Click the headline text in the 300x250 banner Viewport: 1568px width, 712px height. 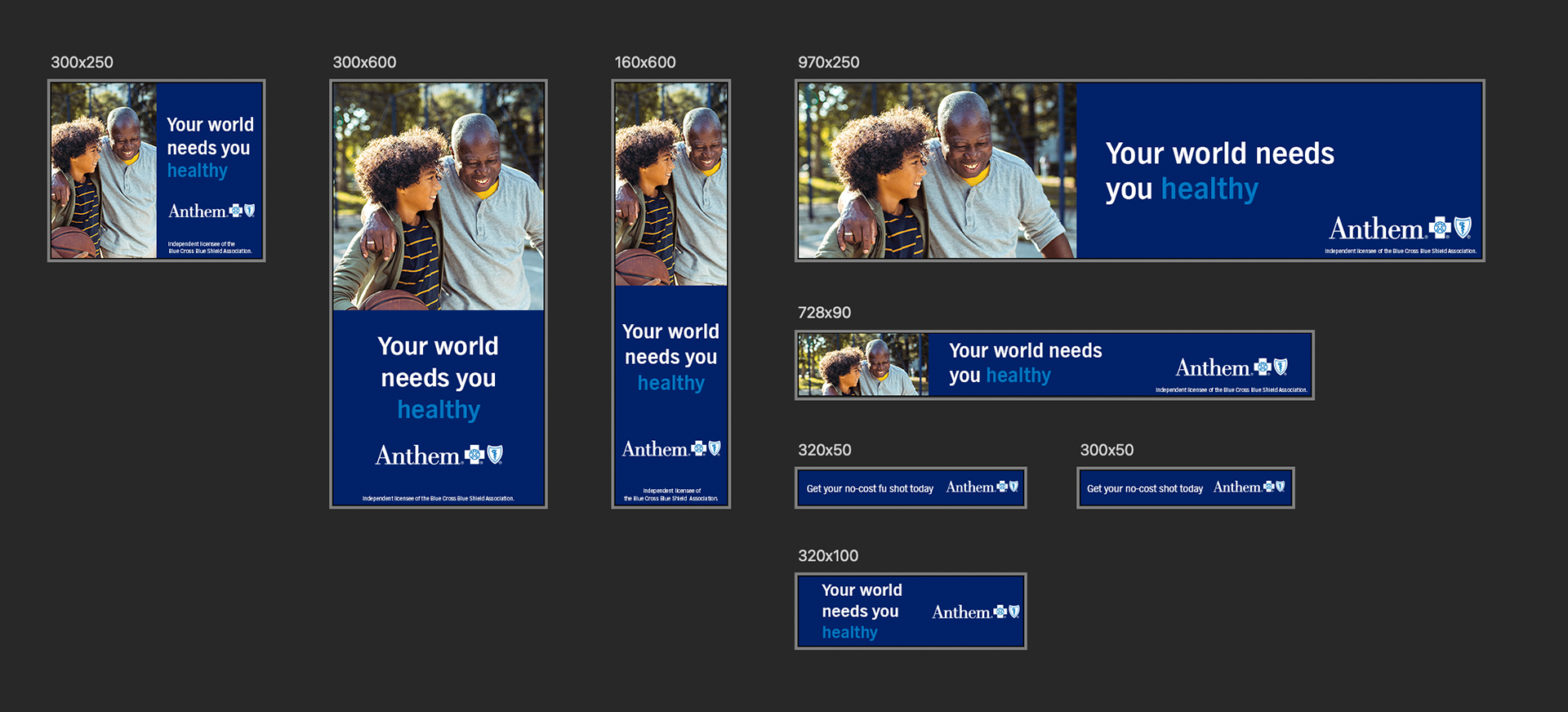click(210, 148)
